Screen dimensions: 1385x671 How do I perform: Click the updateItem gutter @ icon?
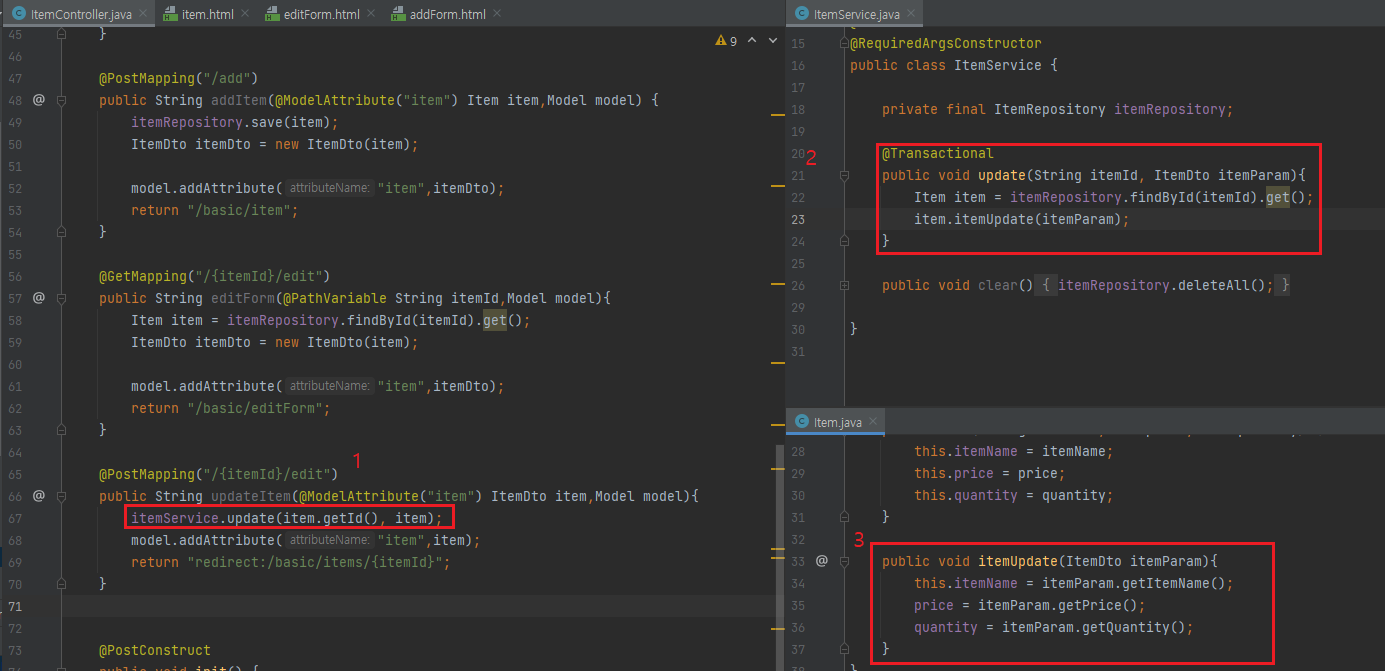39,496
